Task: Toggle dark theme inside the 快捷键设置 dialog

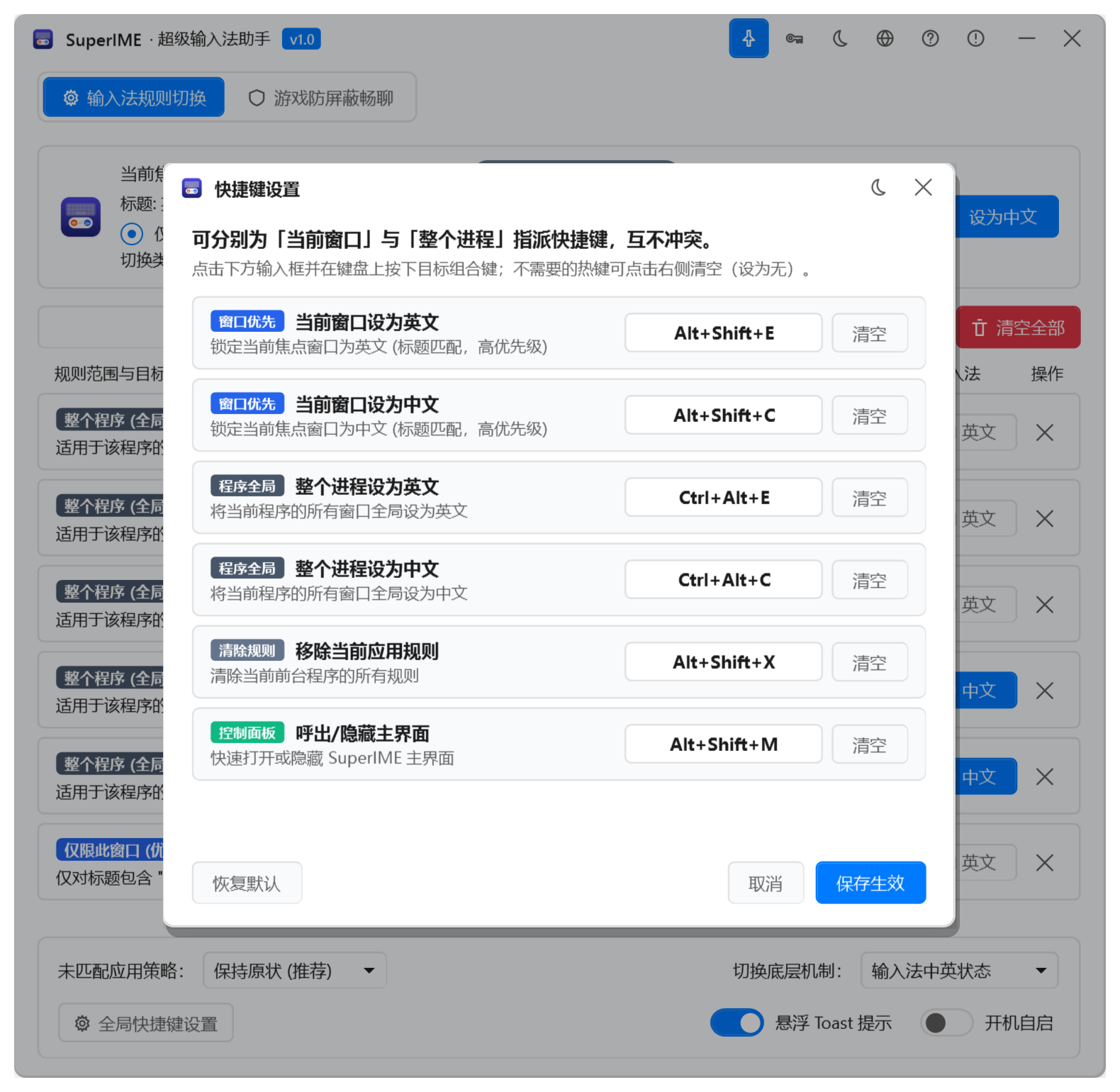Action: pos(878,187)
